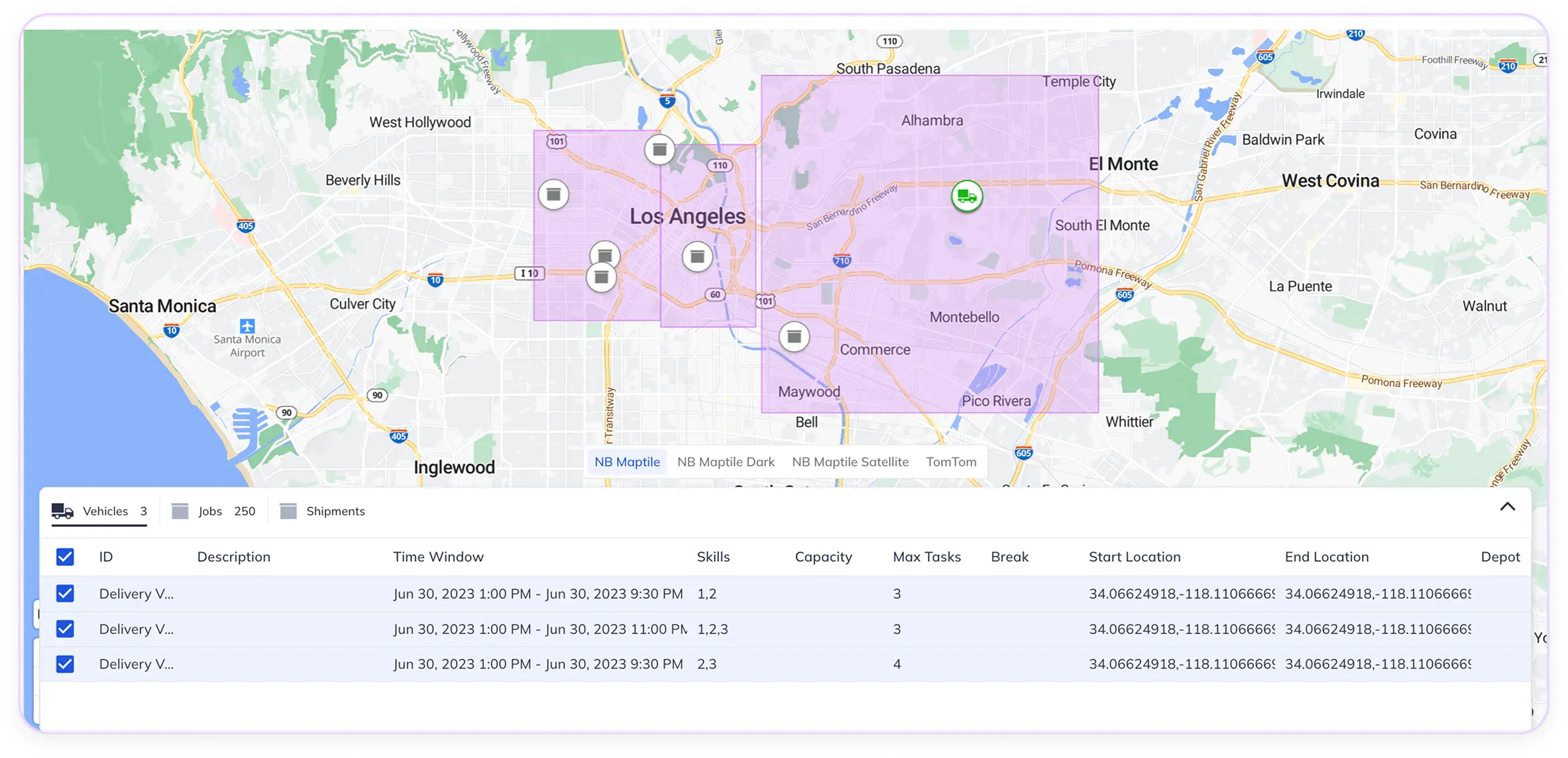Screen dimensions: 1568x758
Task: Click the truck icon in Vehicles tab
Action: point(62,511)
